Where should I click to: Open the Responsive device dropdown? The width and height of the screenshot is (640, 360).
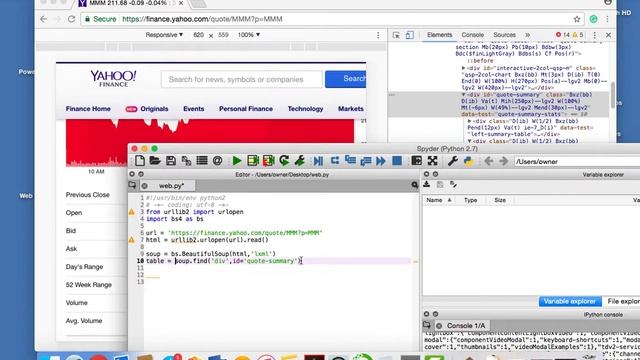click(x=164, y=35)
